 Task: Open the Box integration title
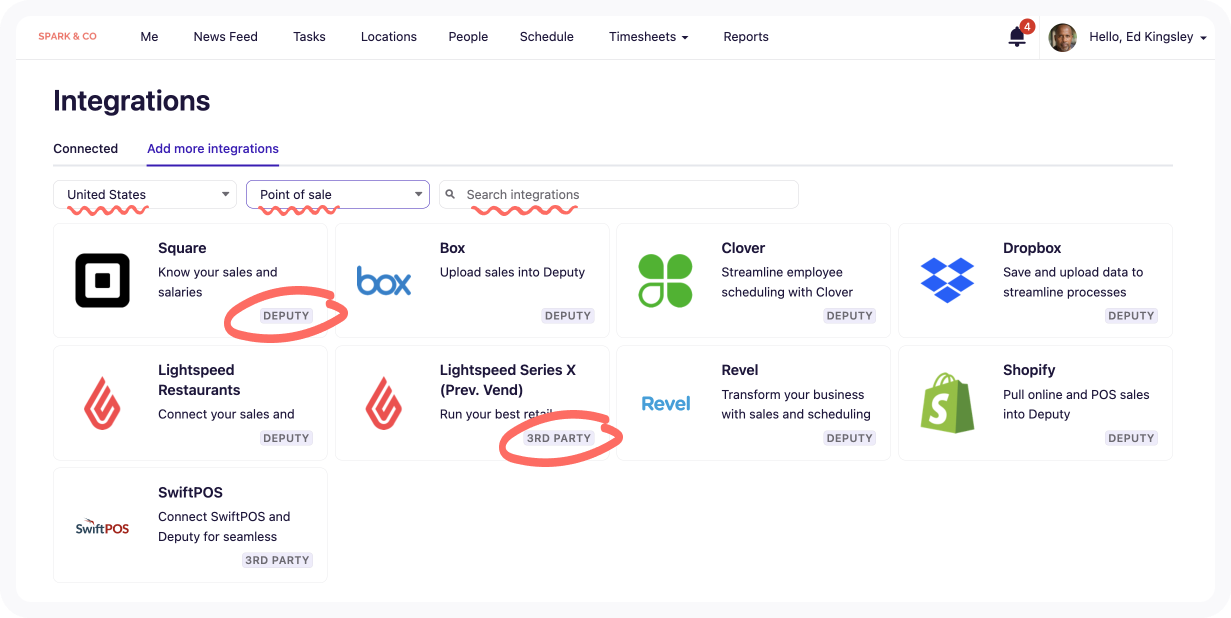point(452,248)
